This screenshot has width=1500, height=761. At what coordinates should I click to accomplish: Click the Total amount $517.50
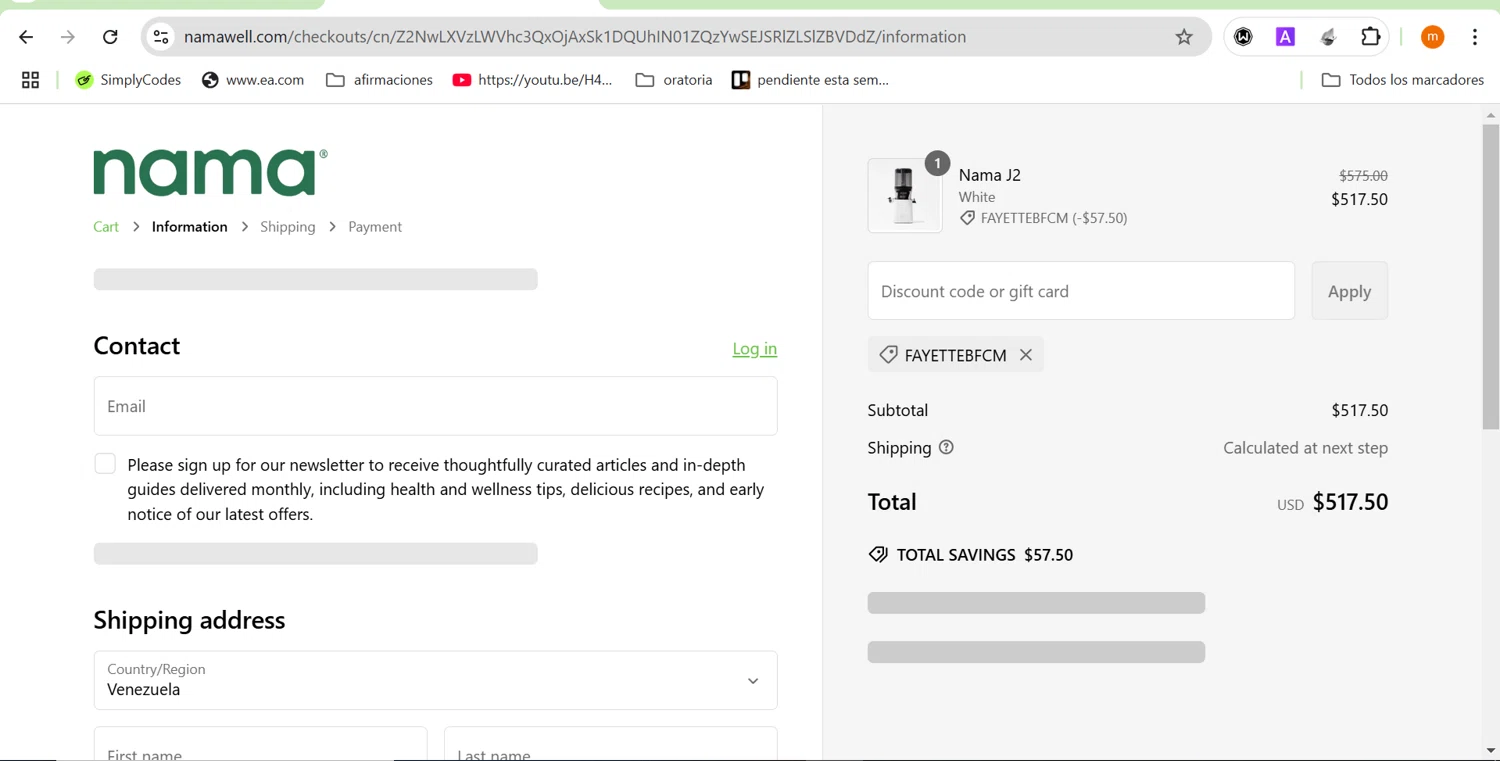click(1350, 502)
